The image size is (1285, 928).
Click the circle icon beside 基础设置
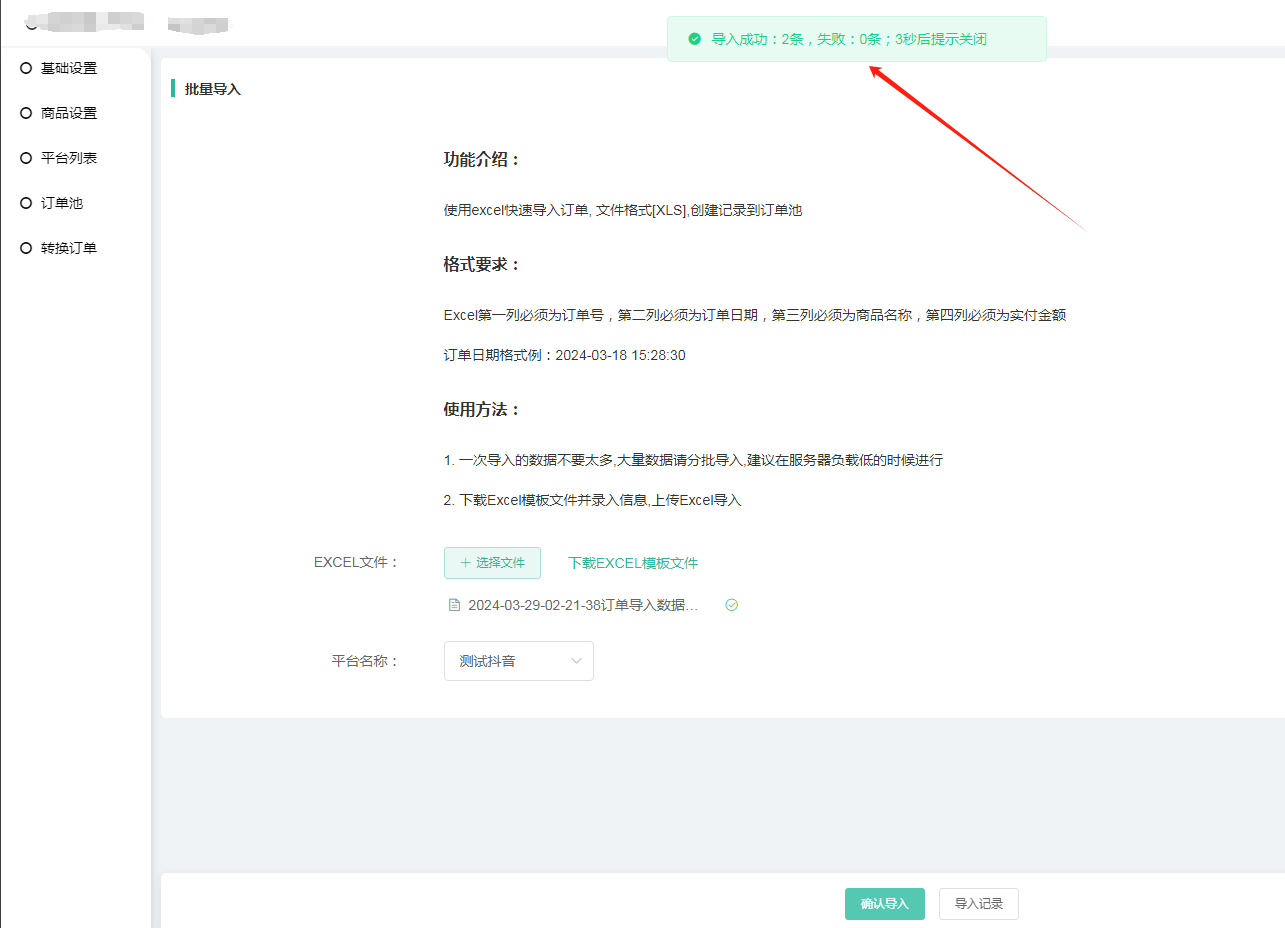pyautogui.click(x=27, y=68)
